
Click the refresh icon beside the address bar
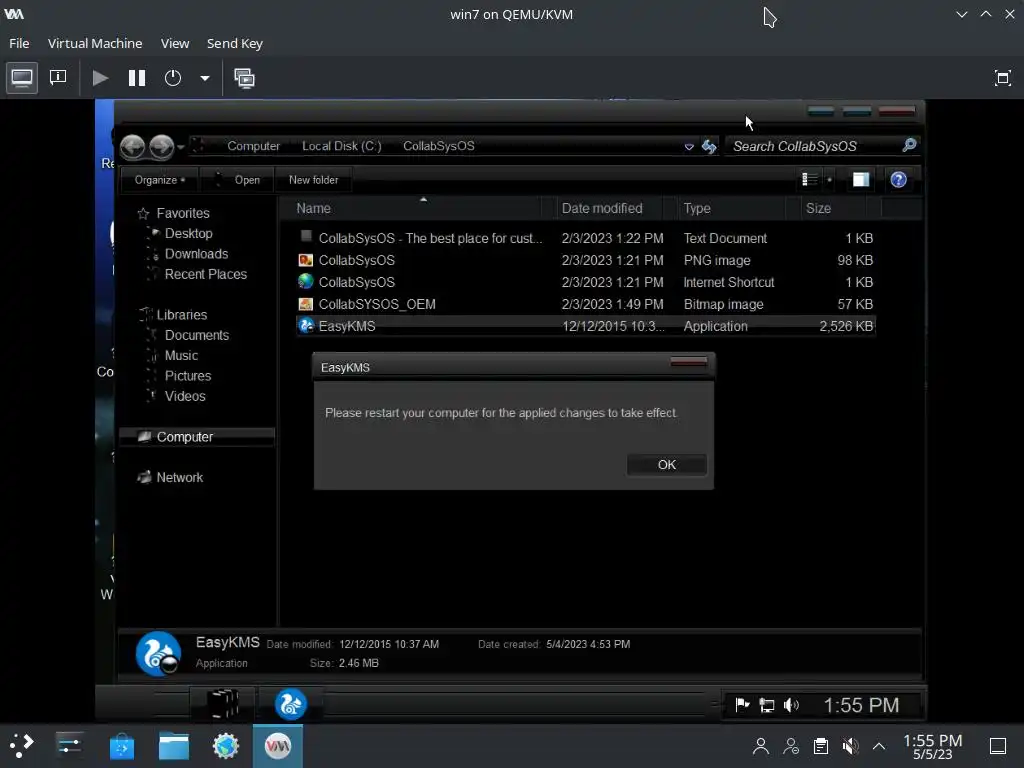coord(709,146)
